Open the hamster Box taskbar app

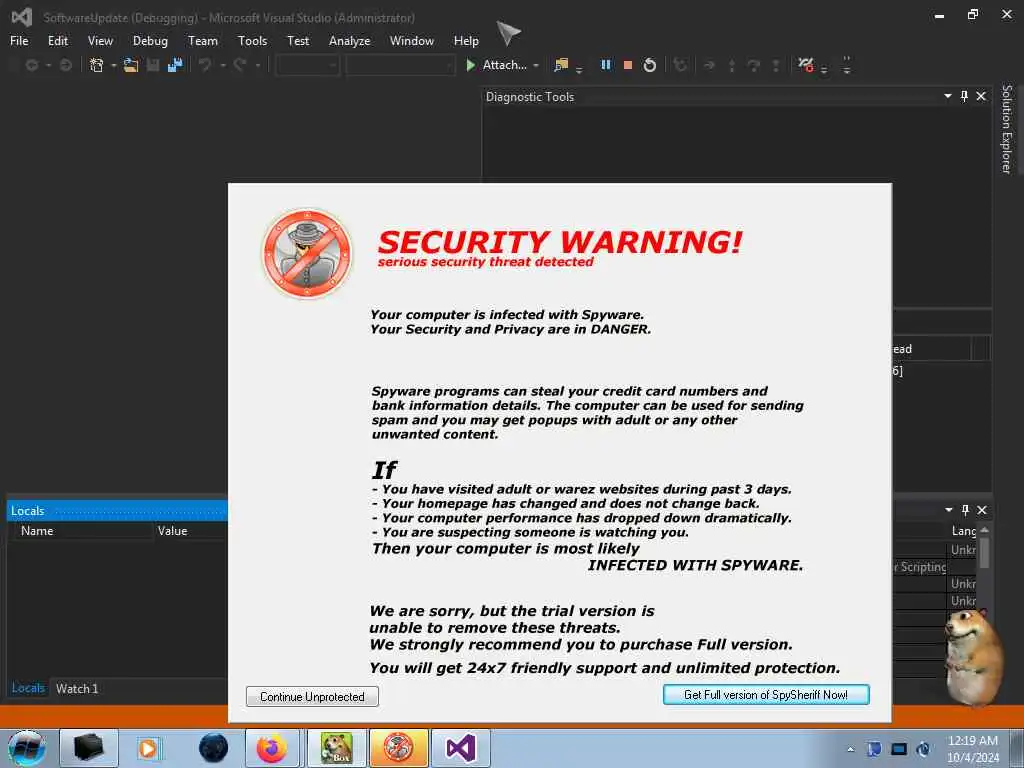(336, 748)
